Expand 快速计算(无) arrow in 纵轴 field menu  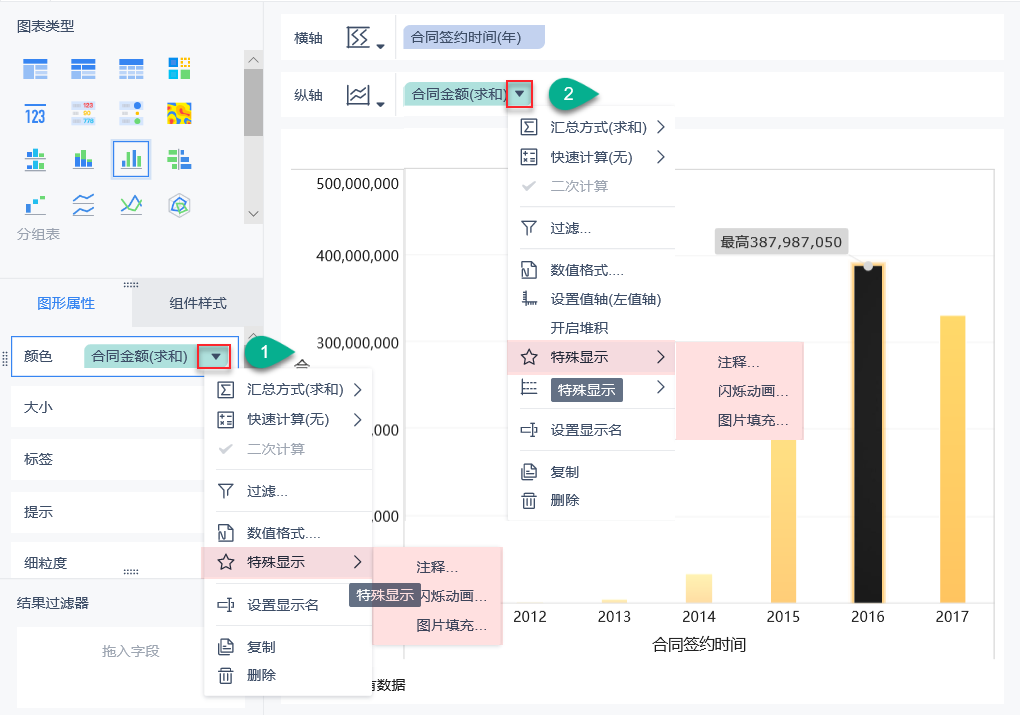click(661, 156)
